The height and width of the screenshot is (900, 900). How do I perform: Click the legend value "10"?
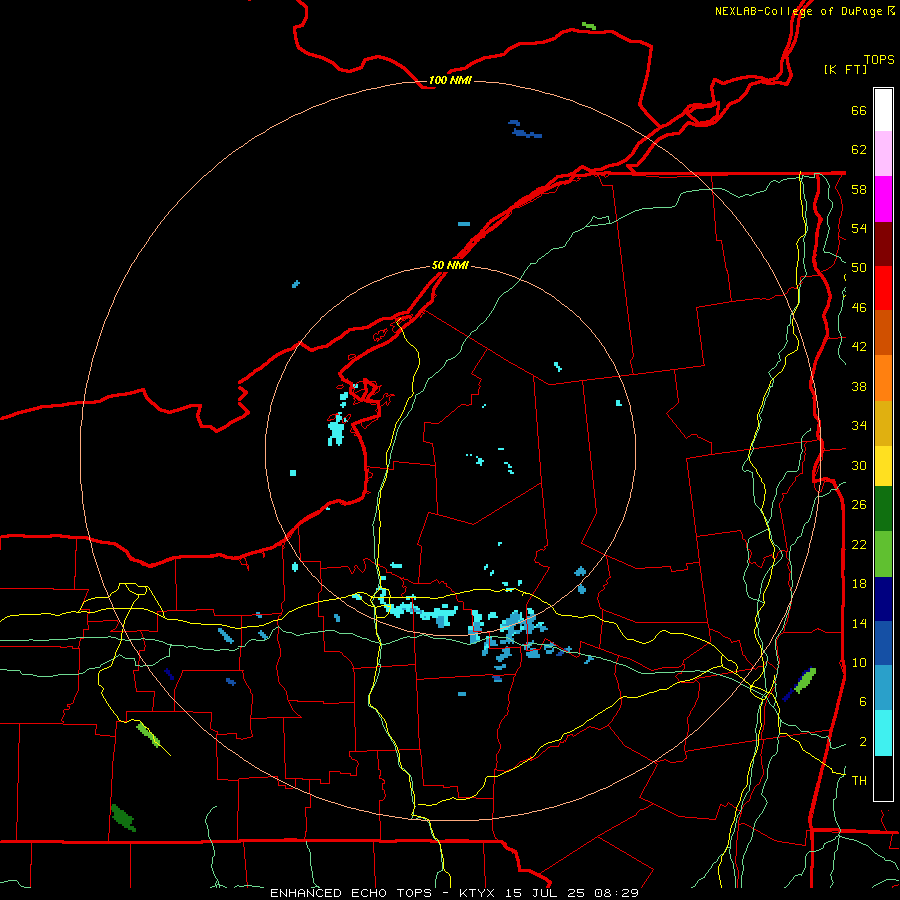(x=859, y=663)
